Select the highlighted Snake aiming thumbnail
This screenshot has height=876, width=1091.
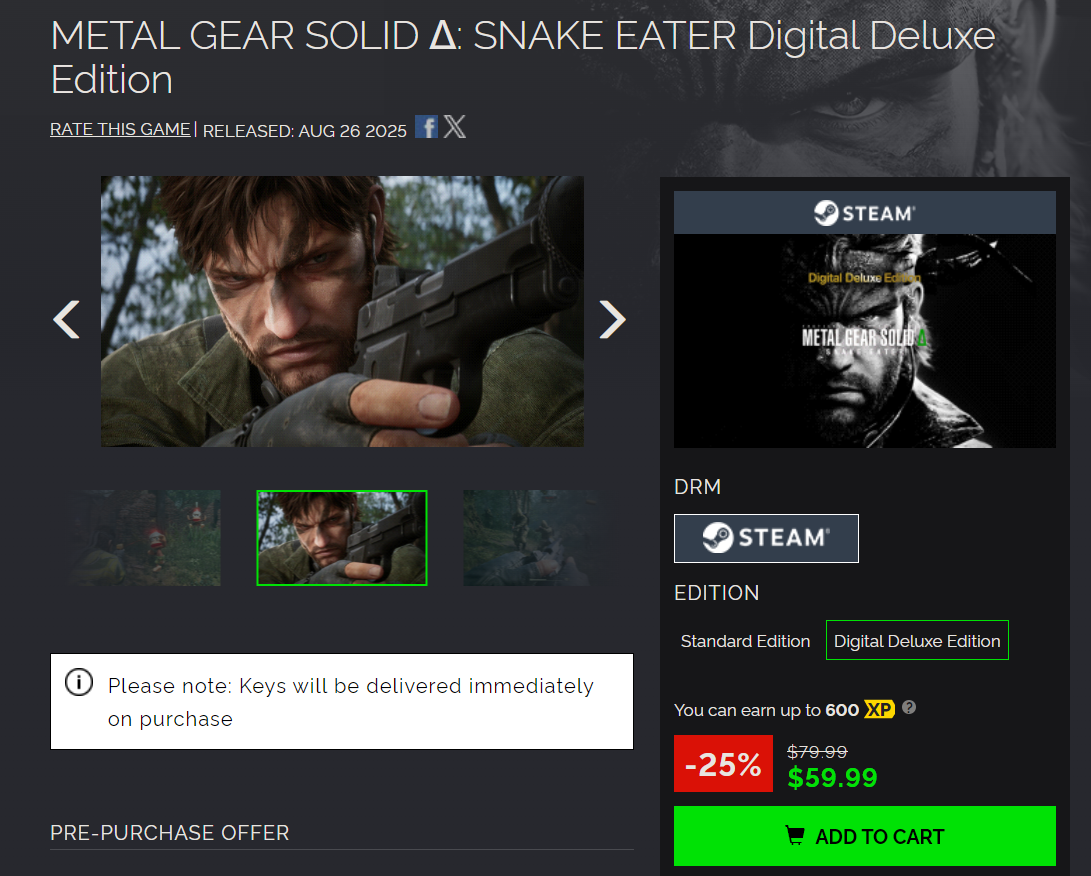click(x=342, y=538)
